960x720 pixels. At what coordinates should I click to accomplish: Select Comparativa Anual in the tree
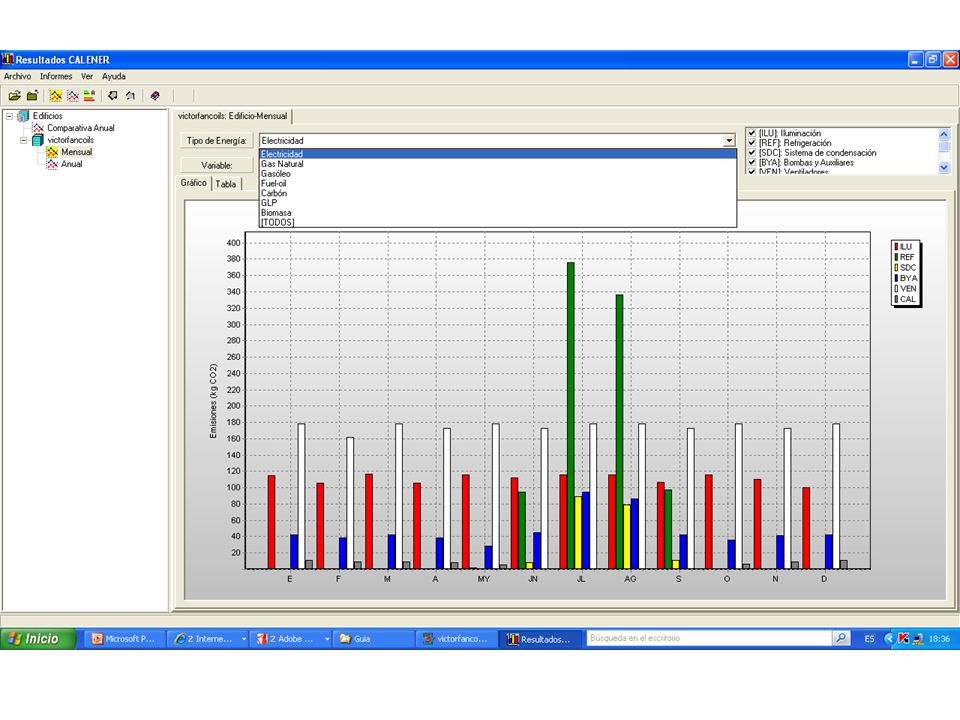[x=81, y=128]
